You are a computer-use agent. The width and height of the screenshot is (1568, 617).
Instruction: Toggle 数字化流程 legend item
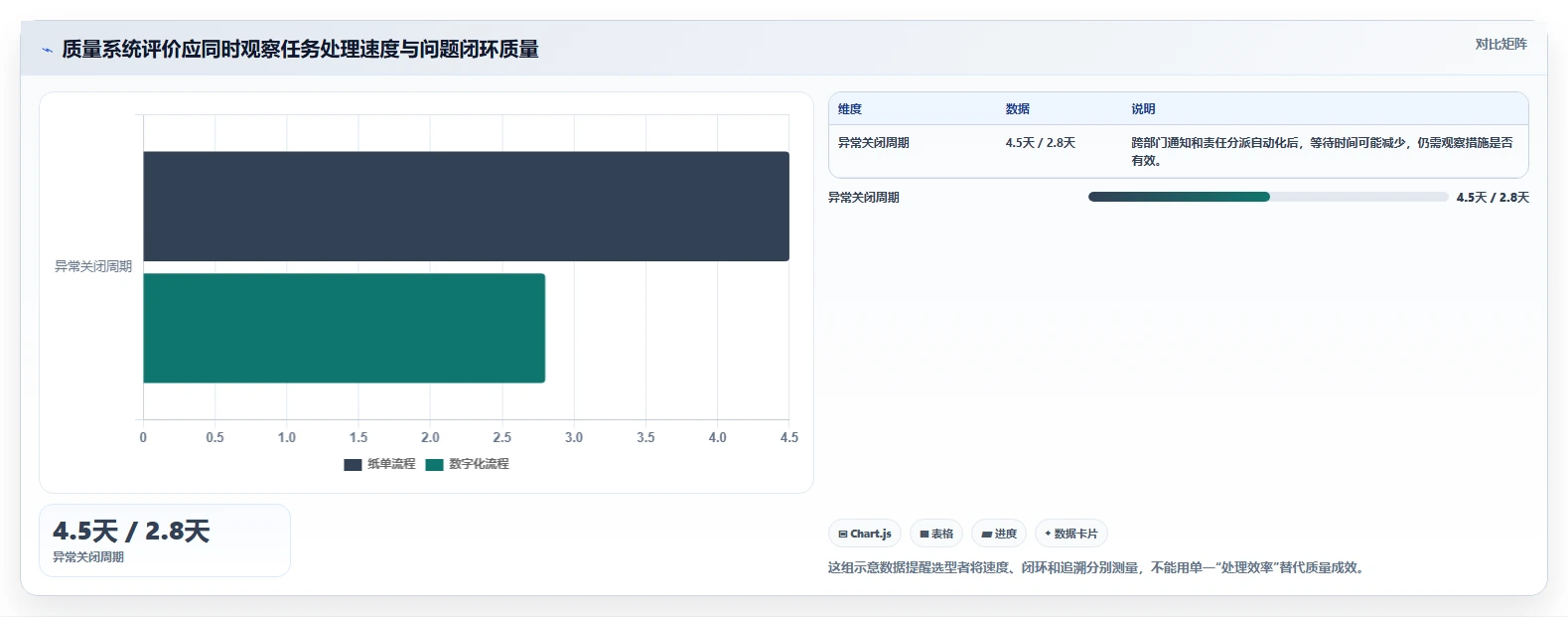coord(467,464)
